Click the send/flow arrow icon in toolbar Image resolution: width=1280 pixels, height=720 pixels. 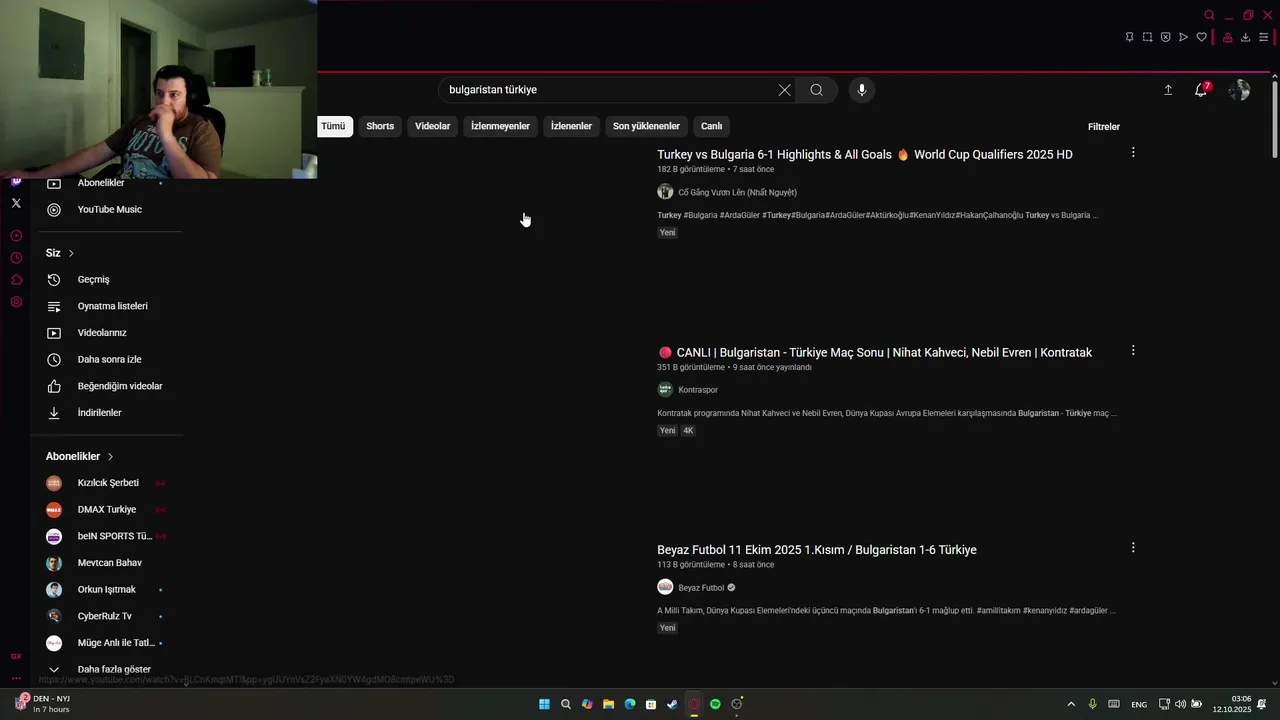(x=1183, y=37)
